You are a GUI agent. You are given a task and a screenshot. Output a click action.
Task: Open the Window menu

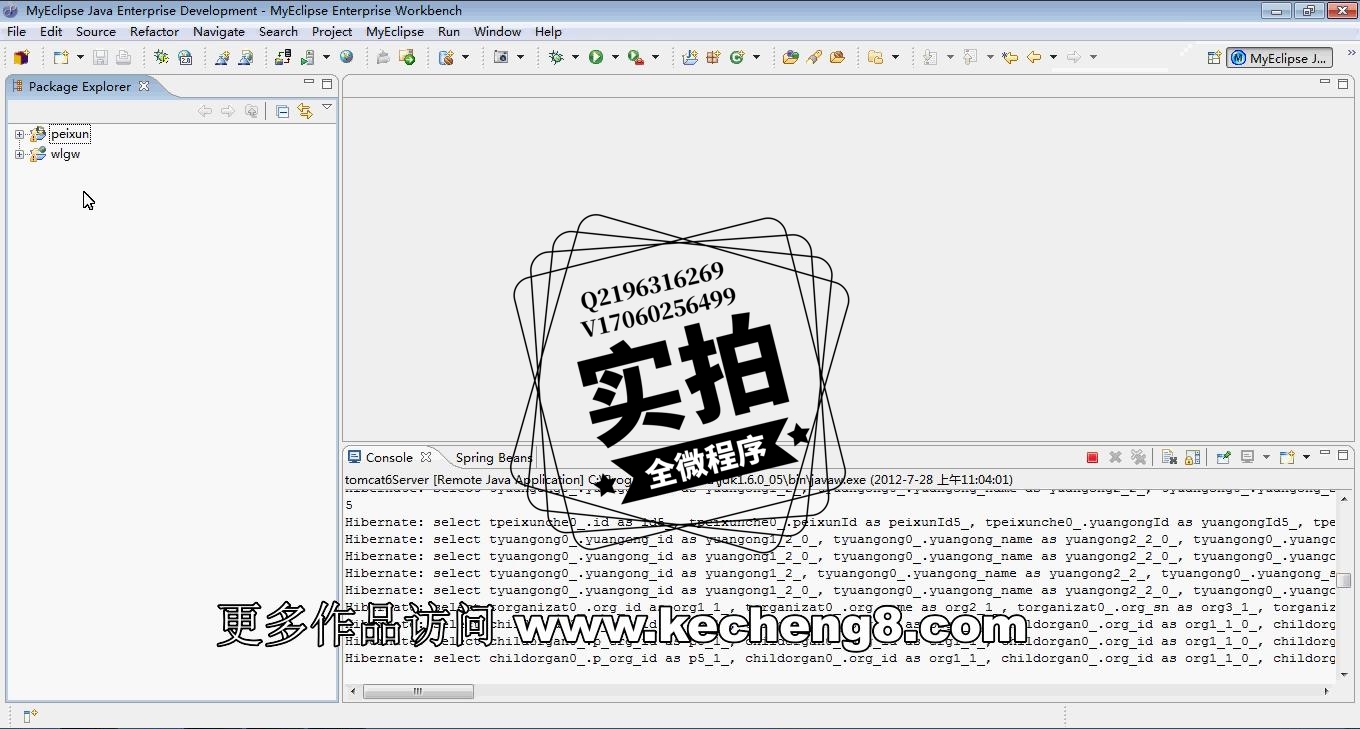point(497,31)
